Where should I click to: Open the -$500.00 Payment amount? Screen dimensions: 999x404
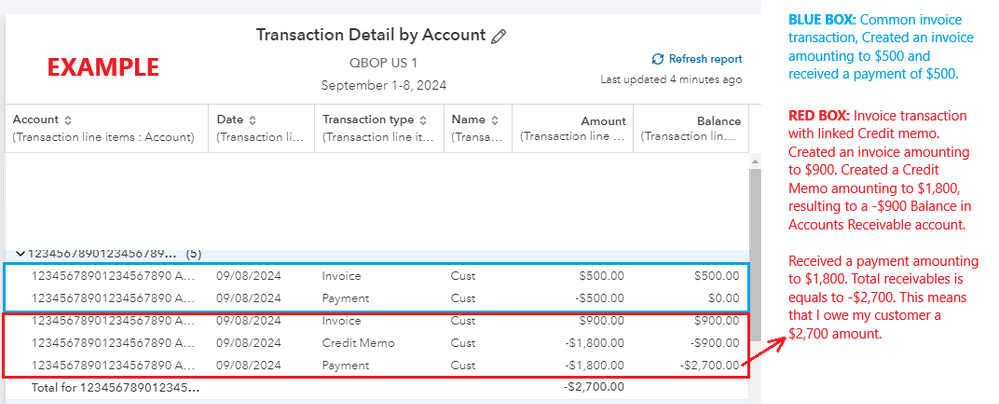pyautogui.click(x=596, y=298)
